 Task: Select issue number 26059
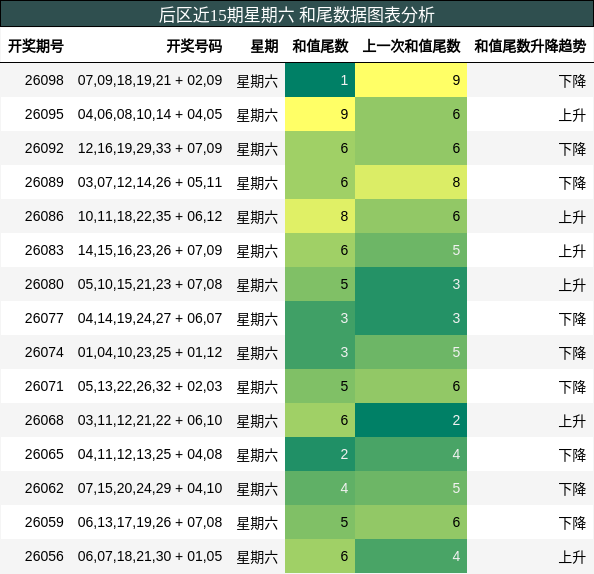[x=44, y=522]
